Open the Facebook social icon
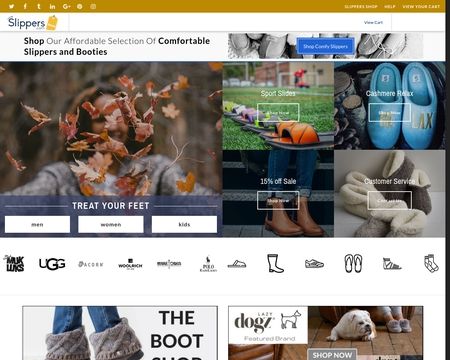 25,6
